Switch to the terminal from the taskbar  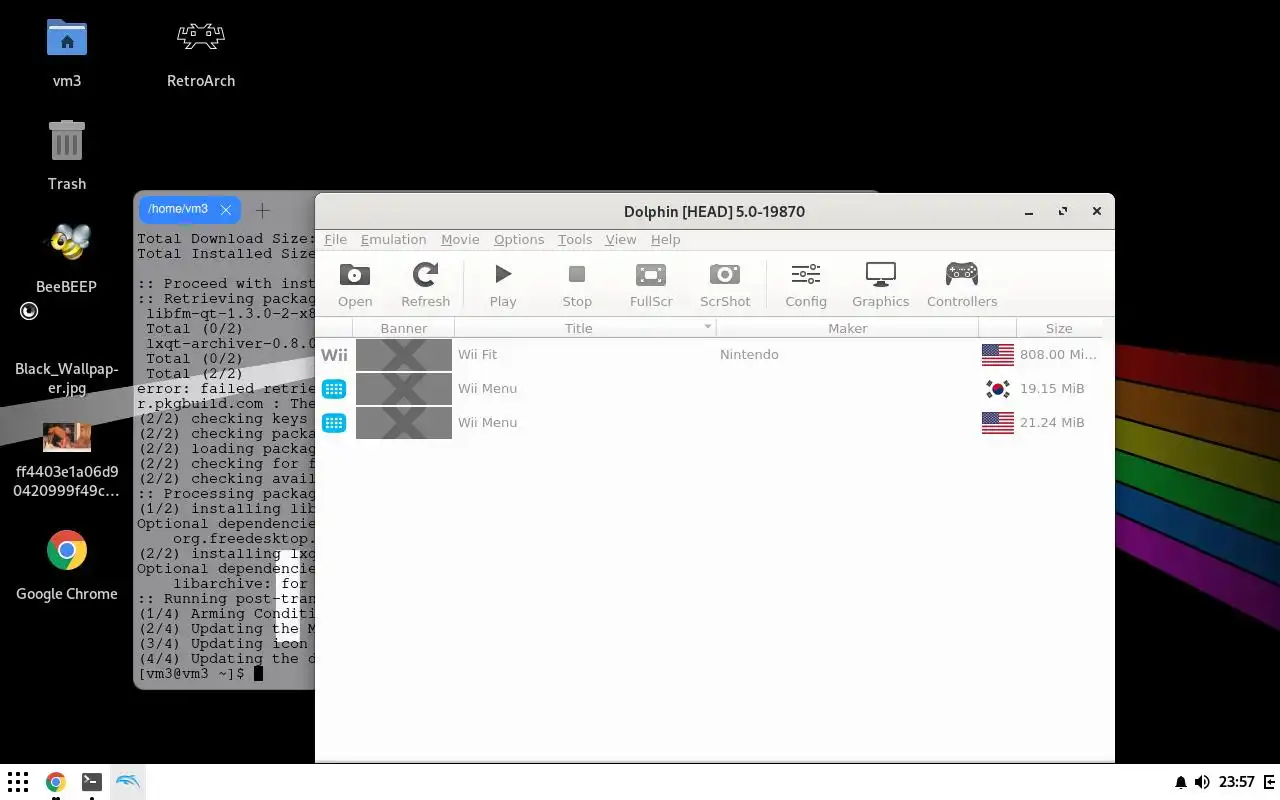[x=91, y=782]
